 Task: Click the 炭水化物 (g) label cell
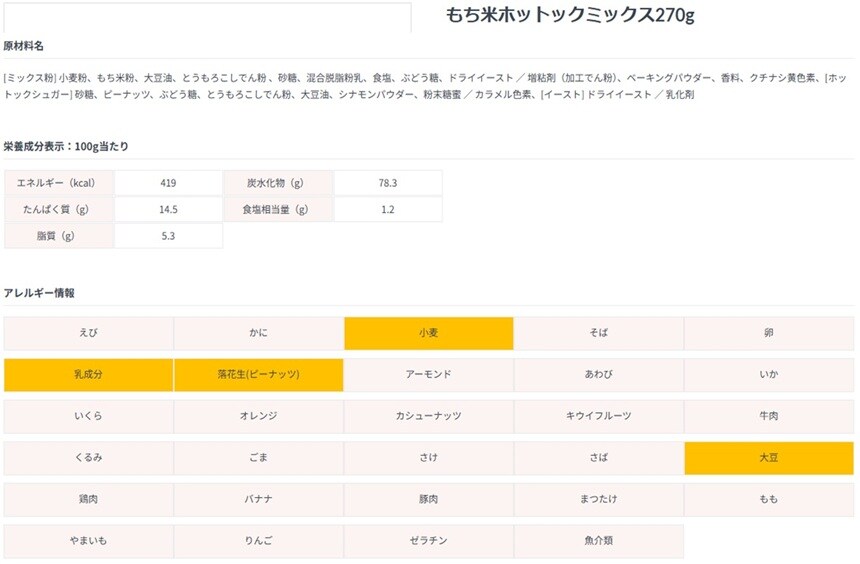coord(278,183)
